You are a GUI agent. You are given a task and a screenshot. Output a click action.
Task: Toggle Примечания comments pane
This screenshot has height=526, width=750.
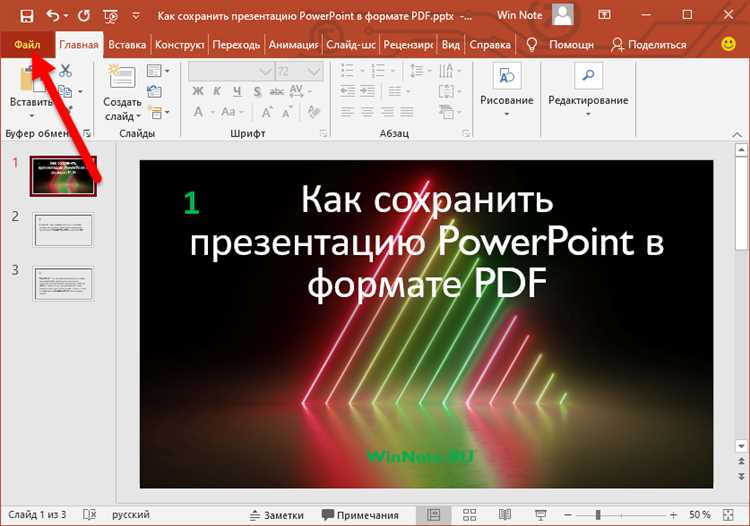point(359,514)
